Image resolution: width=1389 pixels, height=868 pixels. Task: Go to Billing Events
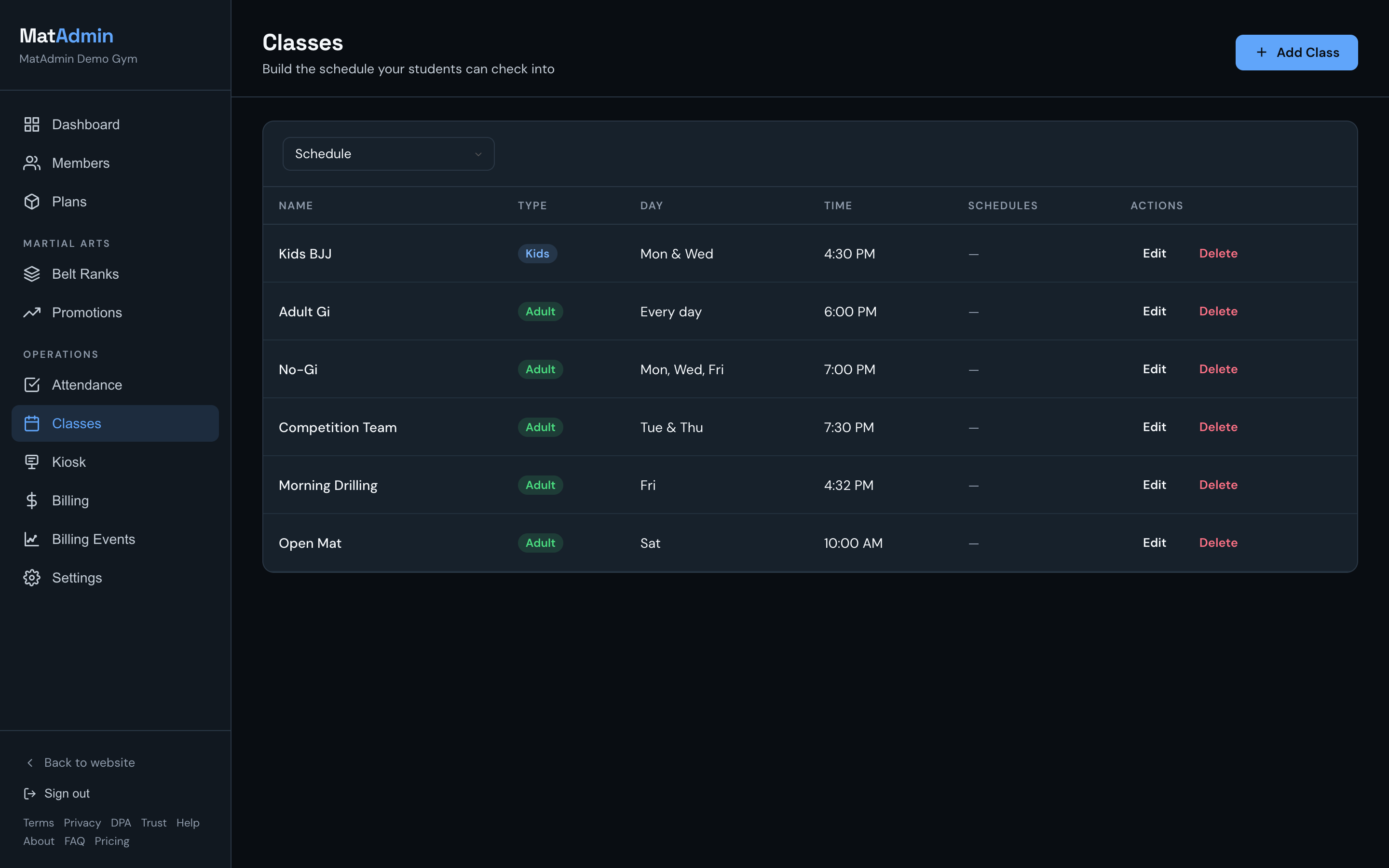pos(115,539)
